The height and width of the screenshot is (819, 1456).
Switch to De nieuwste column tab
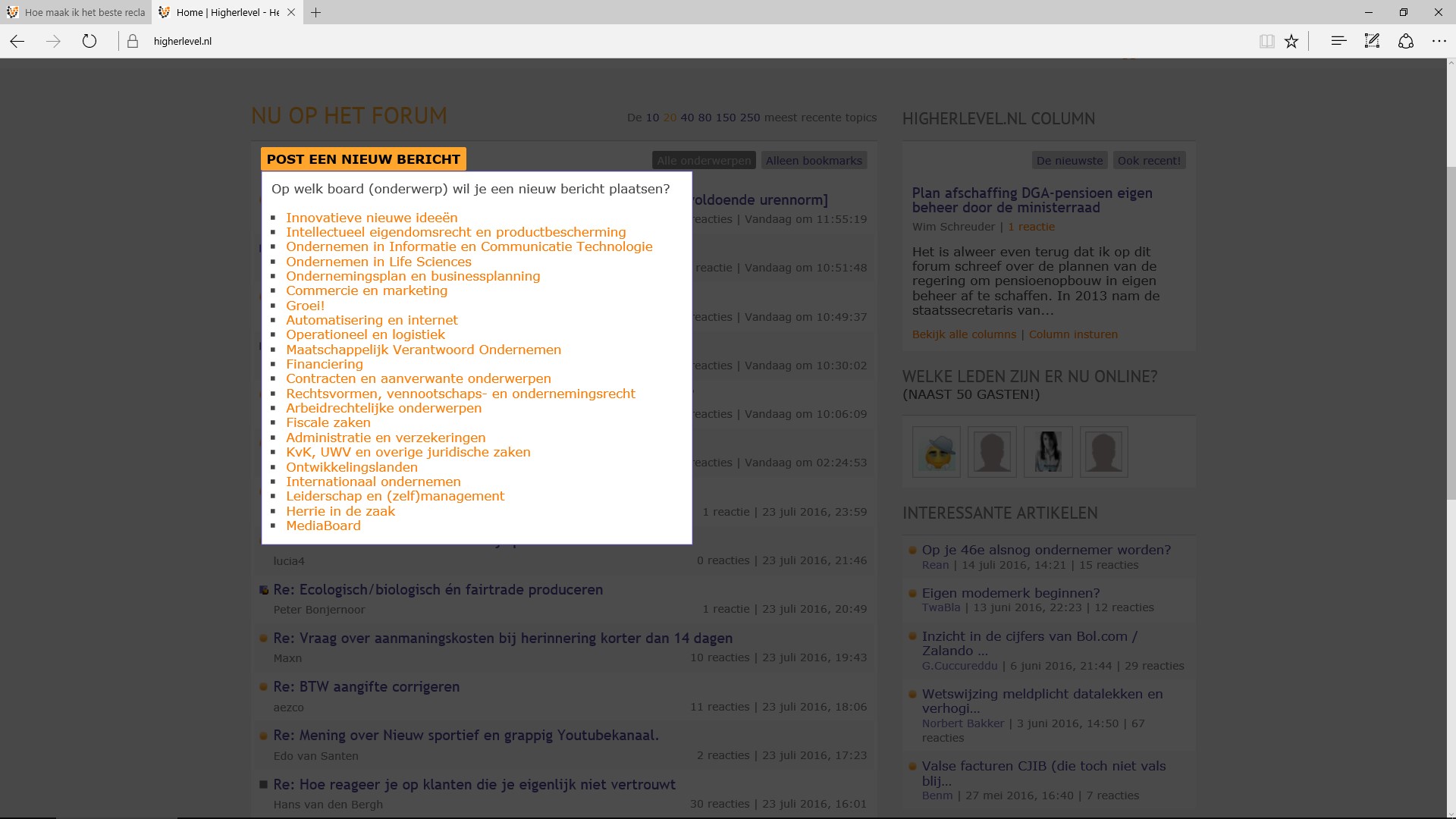coord(1069,161)
